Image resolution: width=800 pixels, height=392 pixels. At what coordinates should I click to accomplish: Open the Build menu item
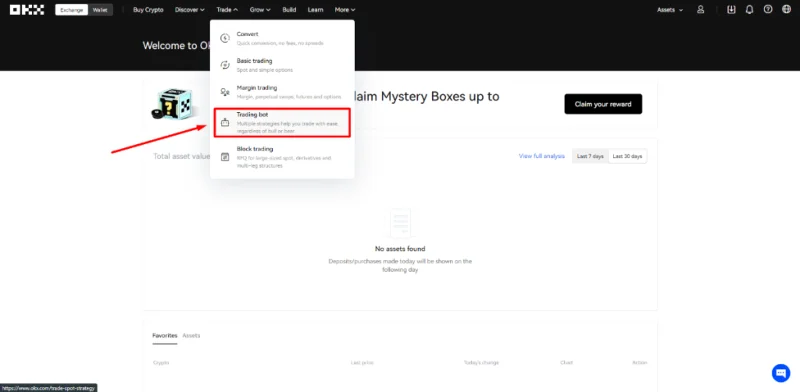coord(289,10)
